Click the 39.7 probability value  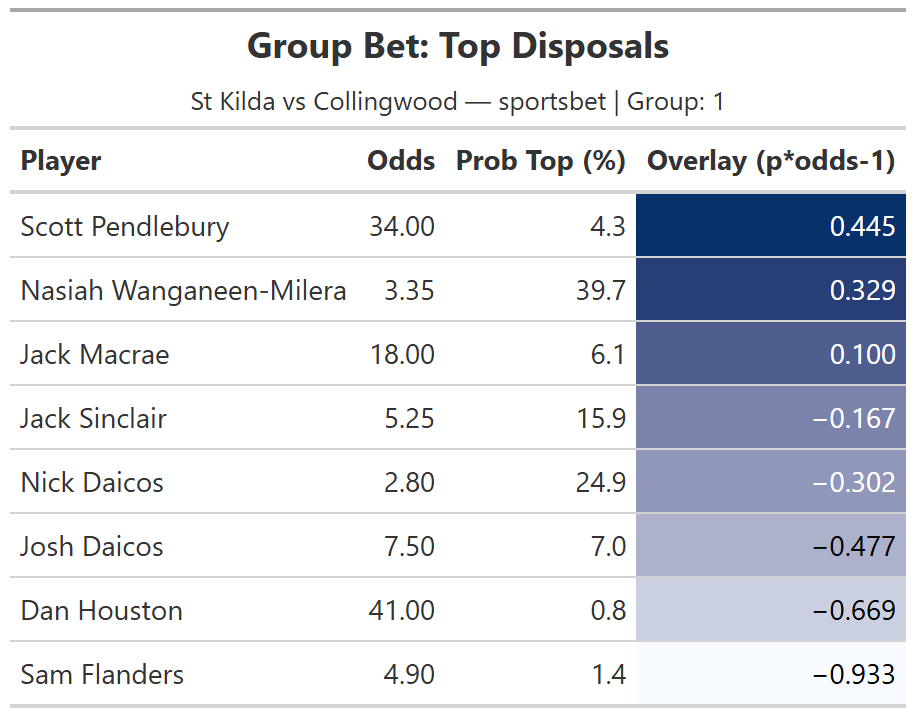(608, 291)
